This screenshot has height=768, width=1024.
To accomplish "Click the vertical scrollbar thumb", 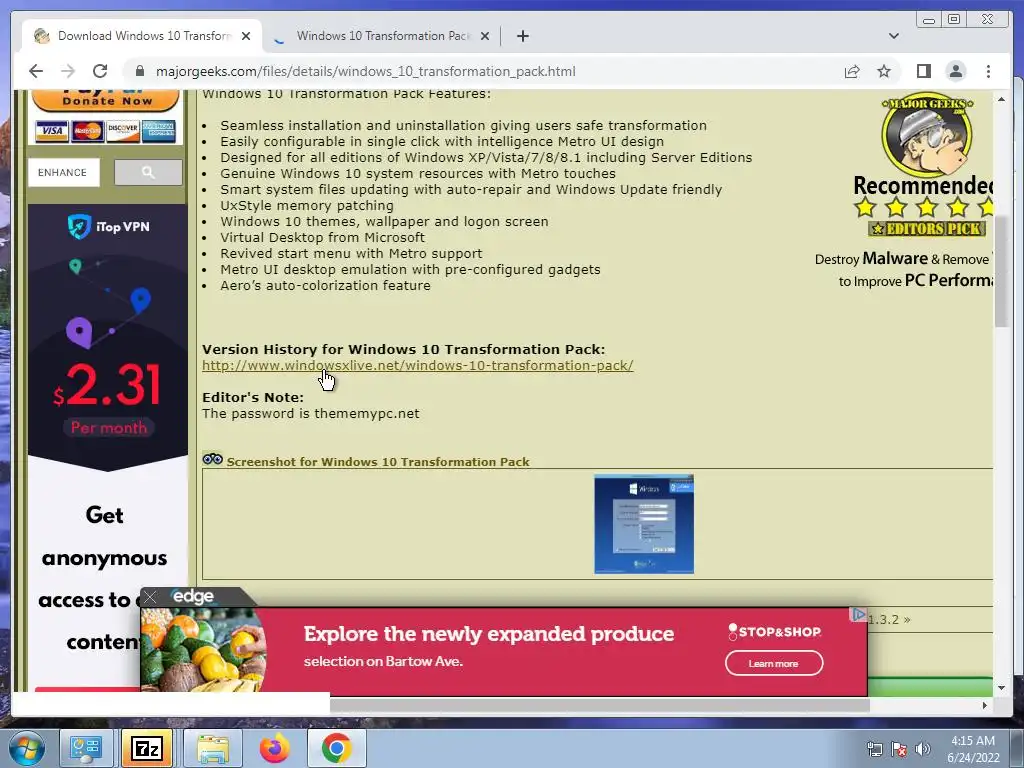I will point(1001,269).
